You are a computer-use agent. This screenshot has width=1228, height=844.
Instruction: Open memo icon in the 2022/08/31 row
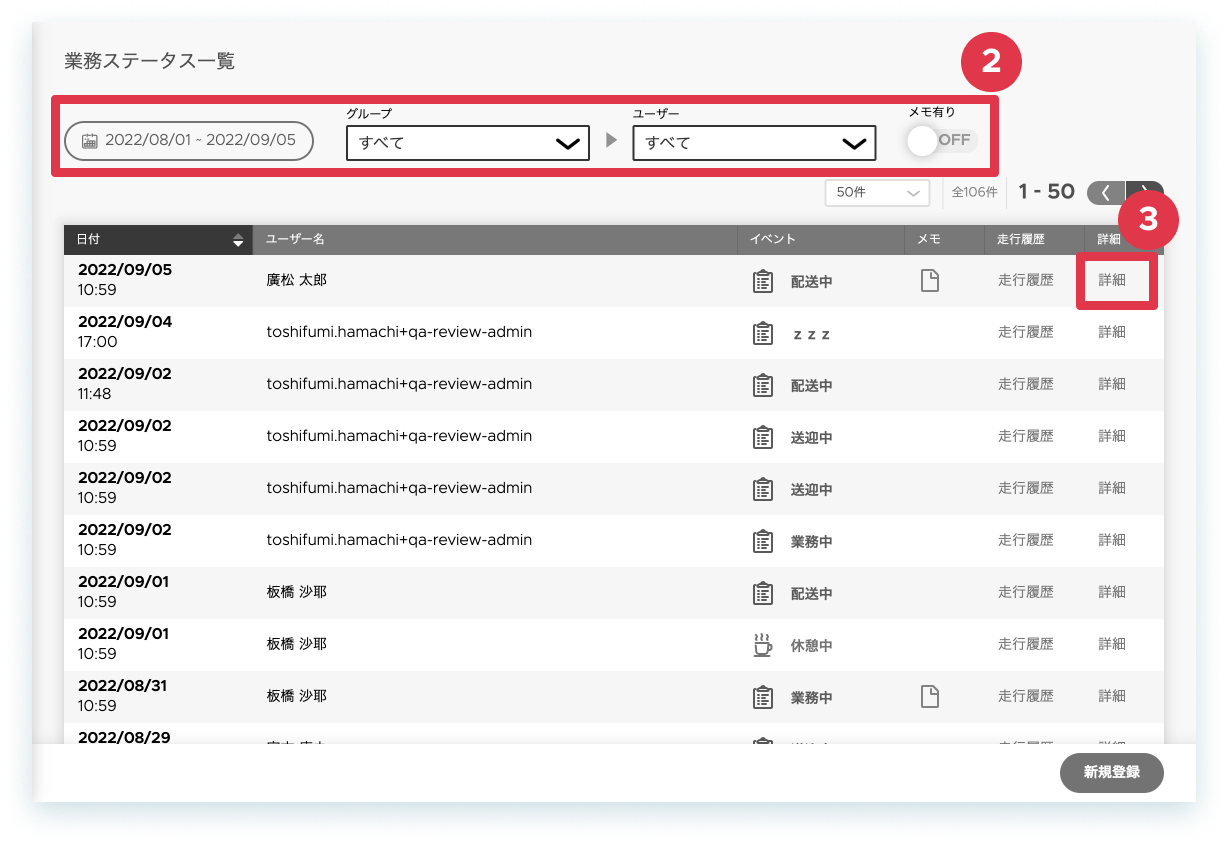pyautogui.click(x=930, y=697)
